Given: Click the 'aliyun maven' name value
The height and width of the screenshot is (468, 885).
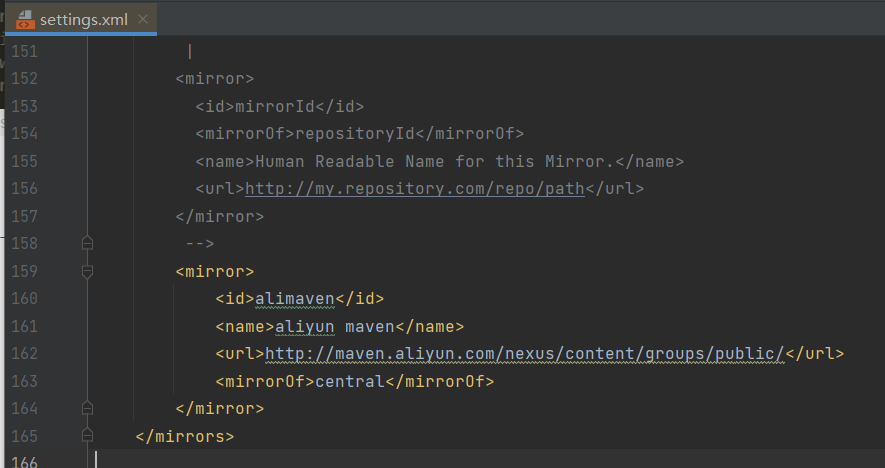Looking at the screenshot, I should (x=335, y=326).
